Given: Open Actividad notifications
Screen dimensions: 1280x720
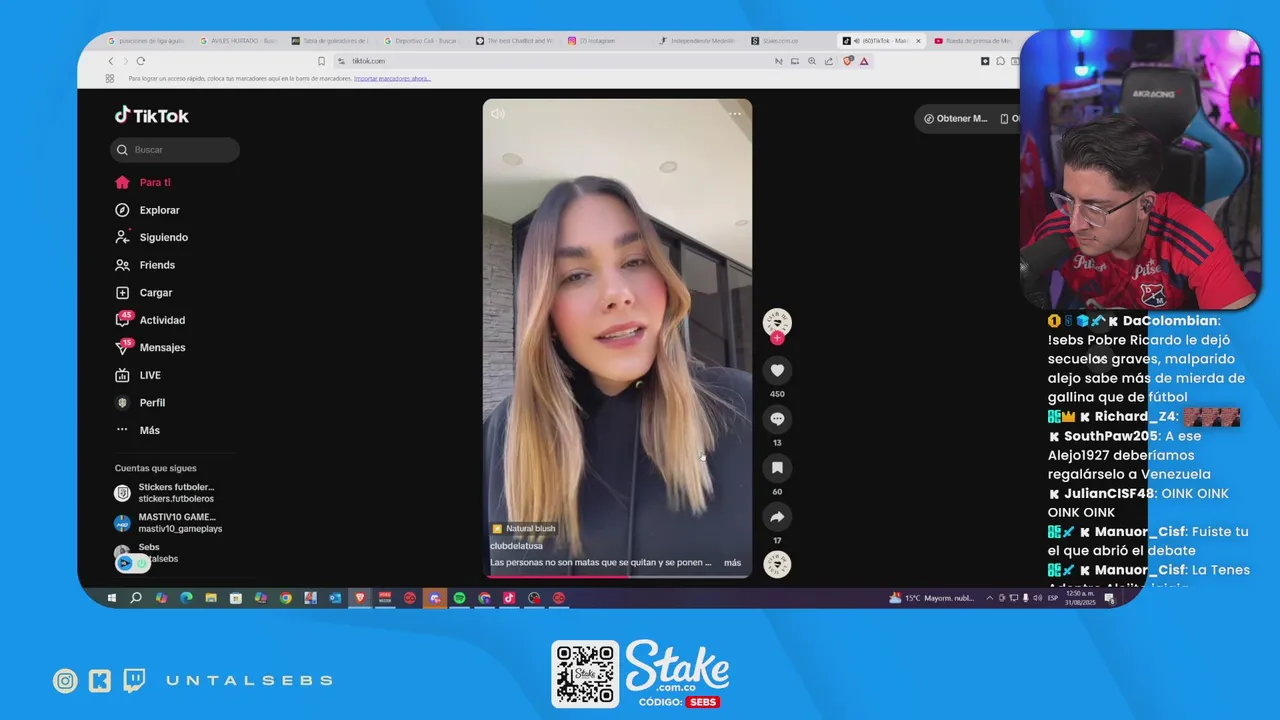Looking at the screenshot, I should pos(150,320).
